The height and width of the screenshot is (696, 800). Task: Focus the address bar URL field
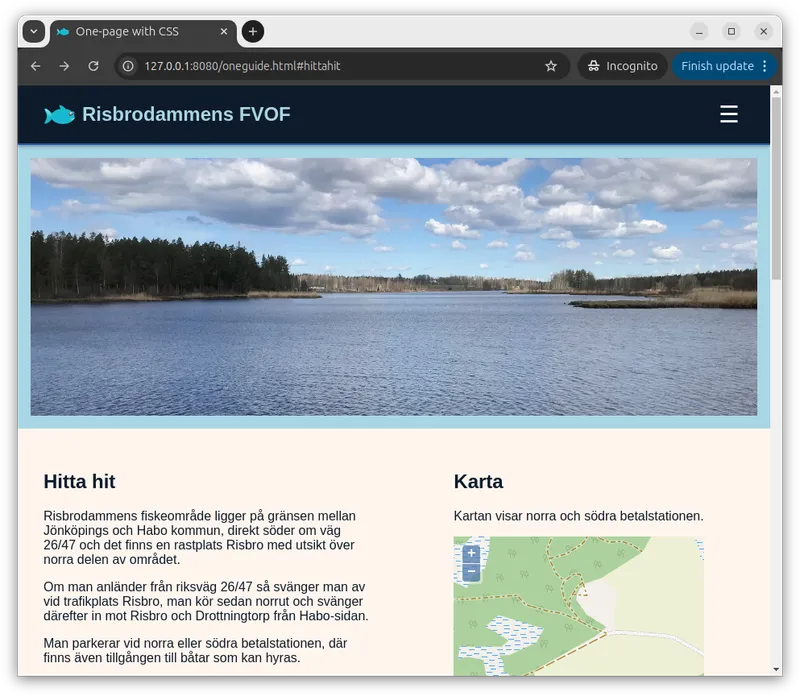(x=340, y=66)
